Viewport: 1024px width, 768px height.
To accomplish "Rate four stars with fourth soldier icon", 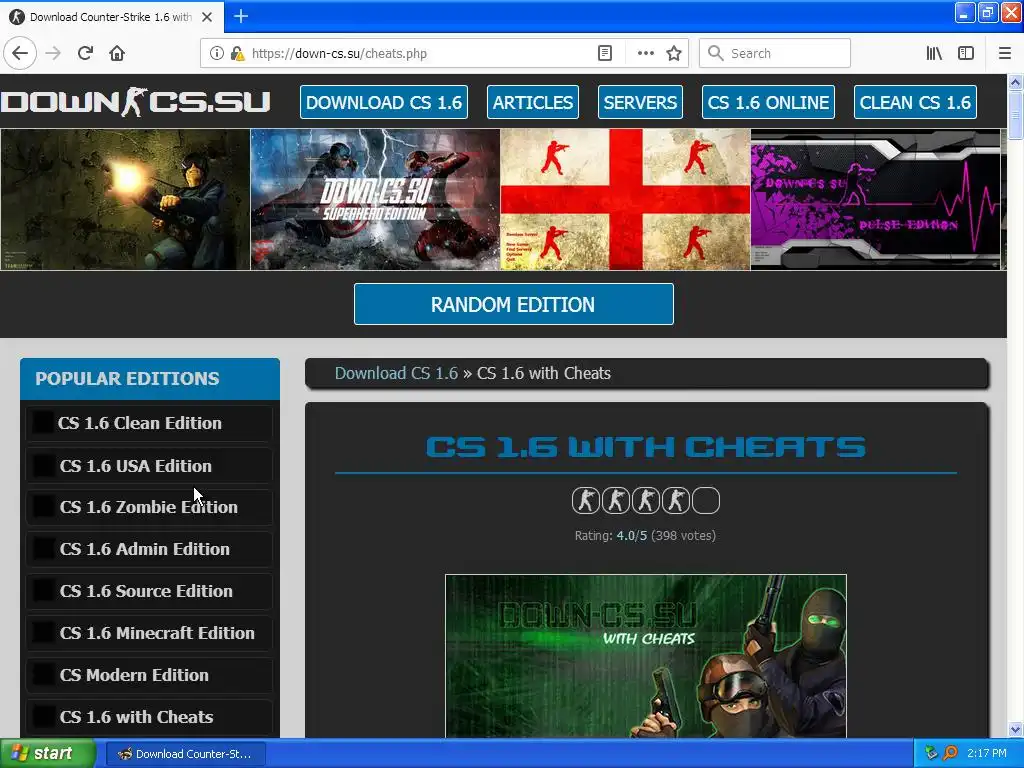I will point(675,501).
